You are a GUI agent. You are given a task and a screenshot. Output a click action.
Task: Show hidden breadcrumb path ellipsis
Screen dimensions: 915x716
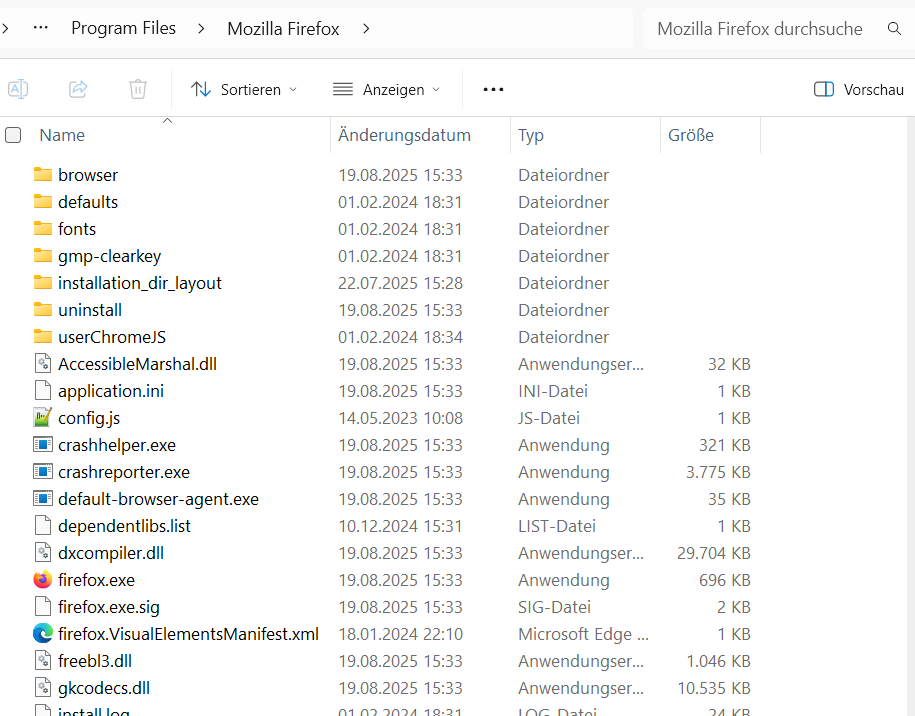[41, 29]
